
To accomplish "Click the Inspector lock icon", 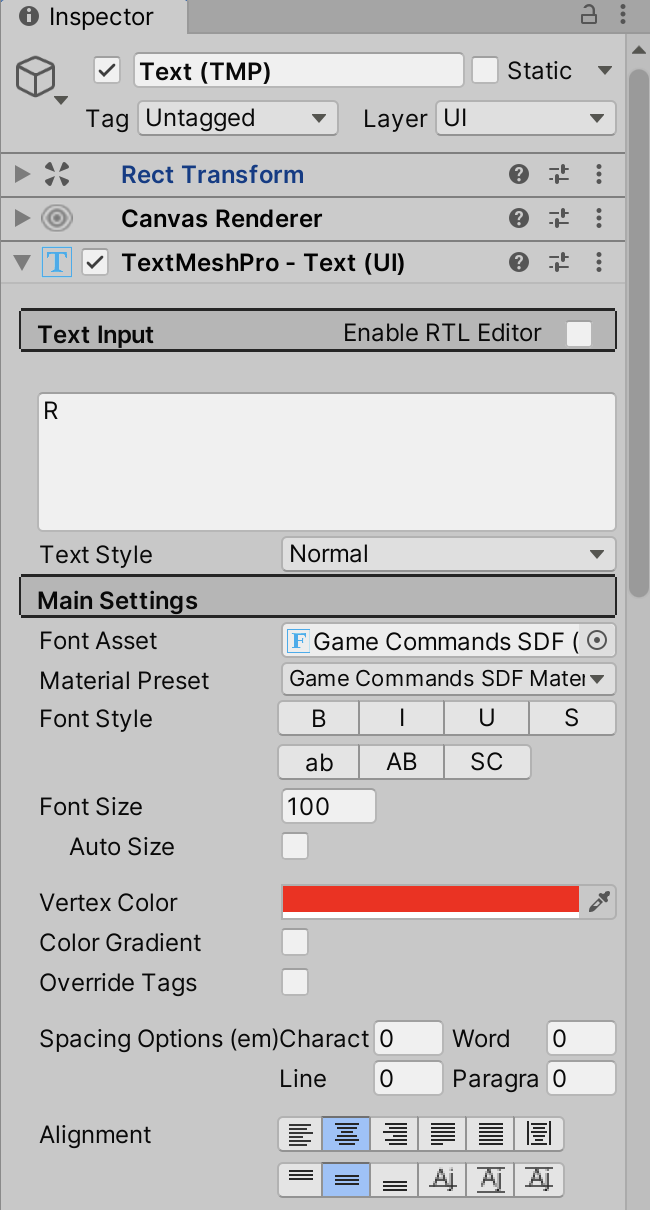I will pos(589,15).
